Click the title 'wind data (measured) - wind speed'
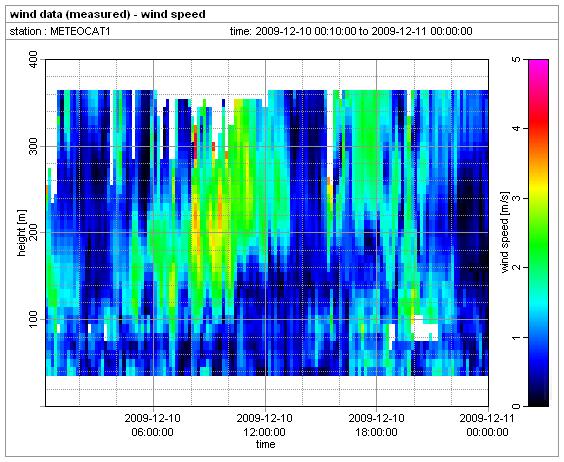This screenshot has width=564, height=462. (108, 14)
